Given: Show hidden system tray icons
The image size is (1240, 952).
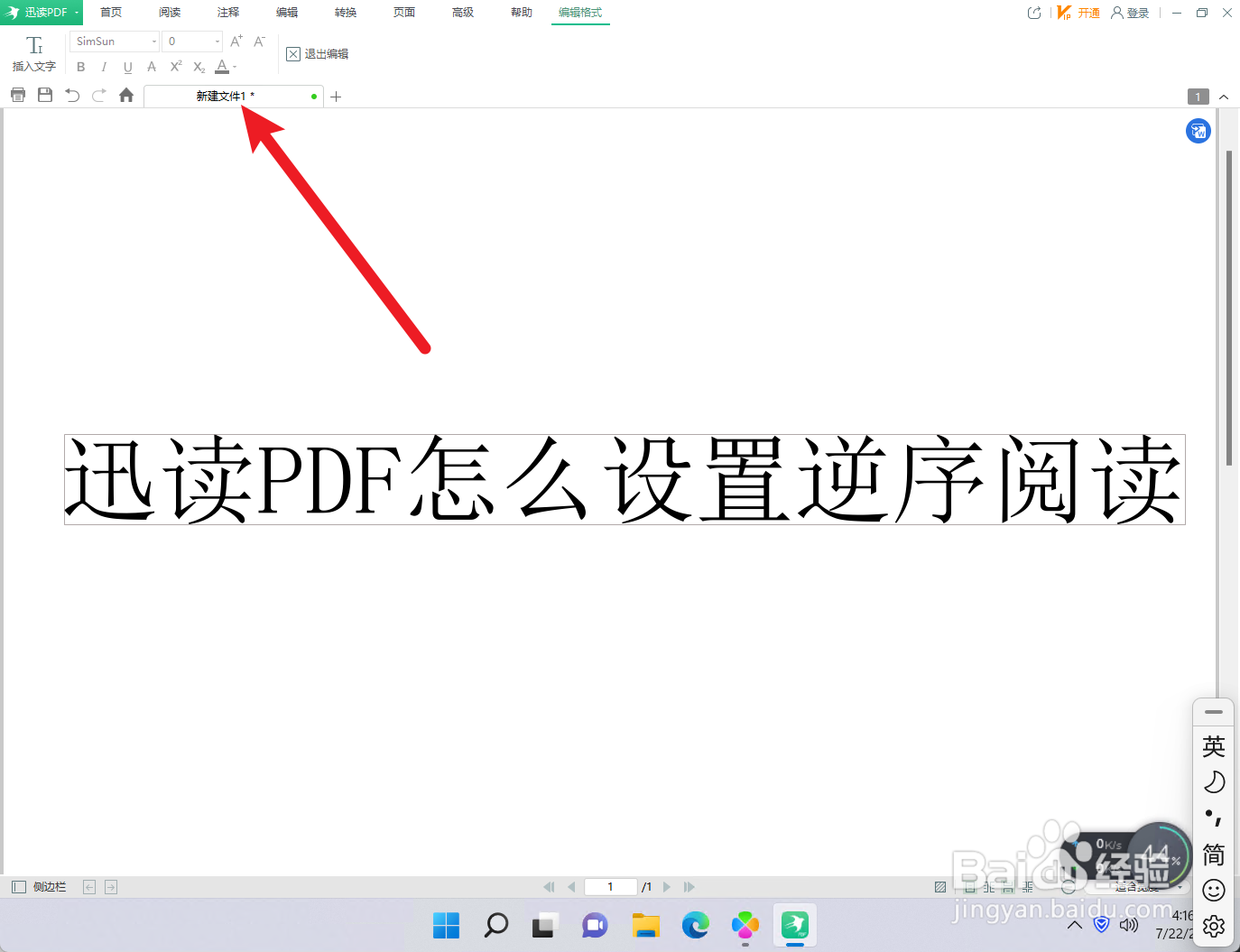Looking at the screenshot, I should point(1075,925).
